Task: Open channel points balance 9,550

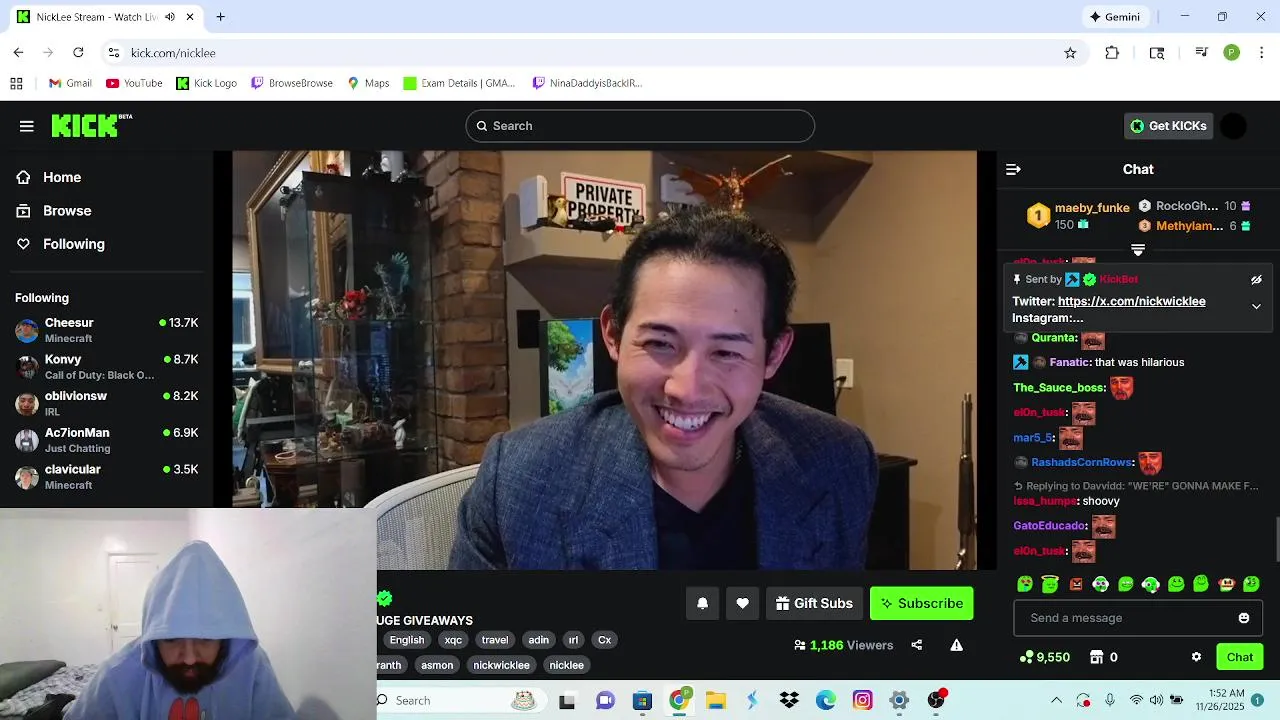Action: (x=1044, y=657)
